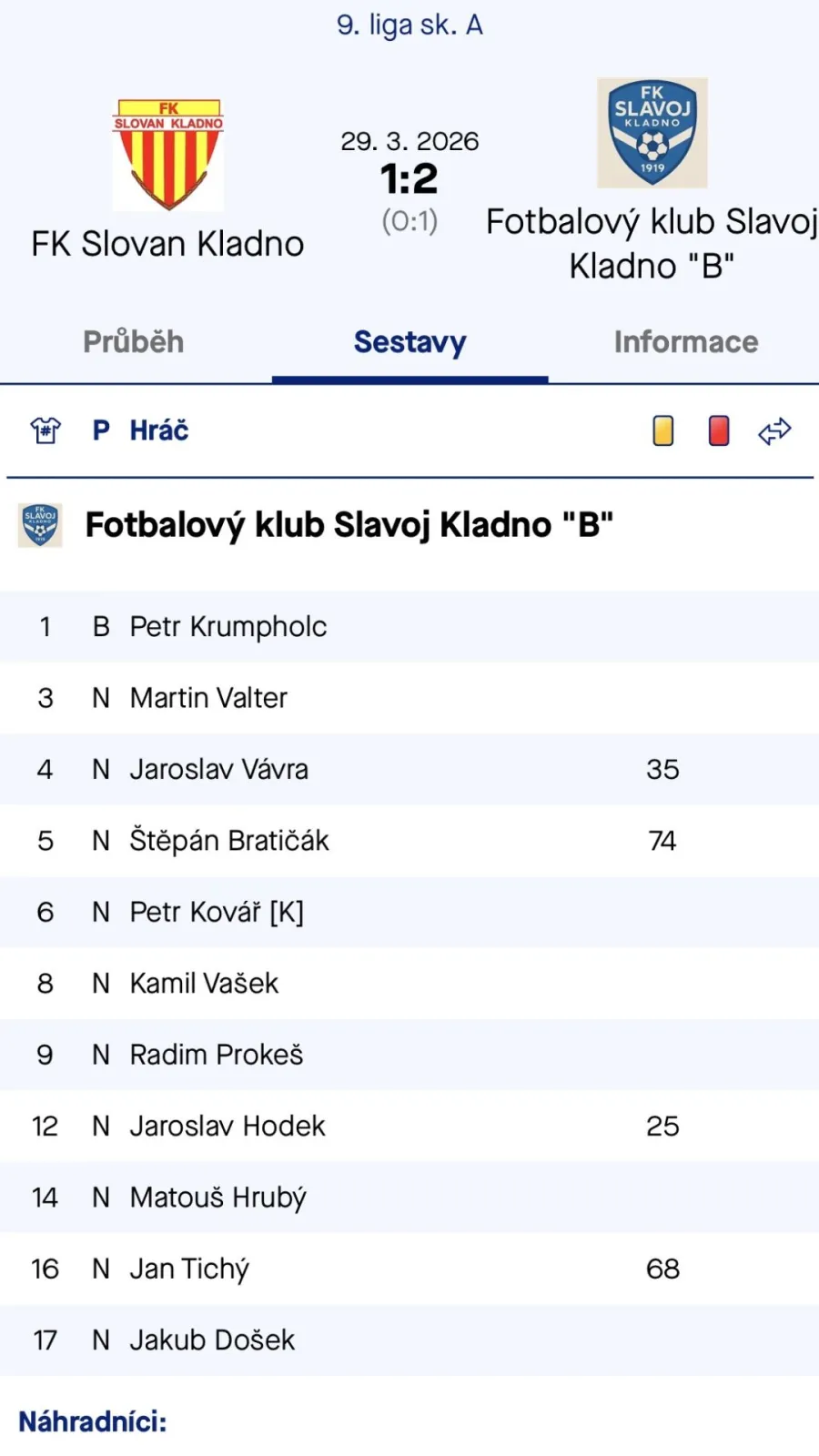This screenshot has width=819, height=1456.
Task: Click the Hráč column header
Action: tap(159, 430)
